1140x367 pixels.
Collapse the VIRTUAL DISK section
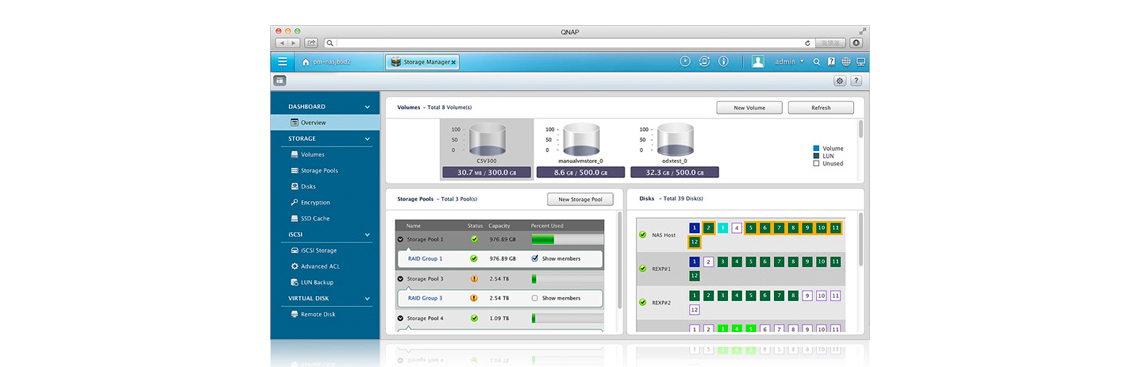[x=367, y=298]
